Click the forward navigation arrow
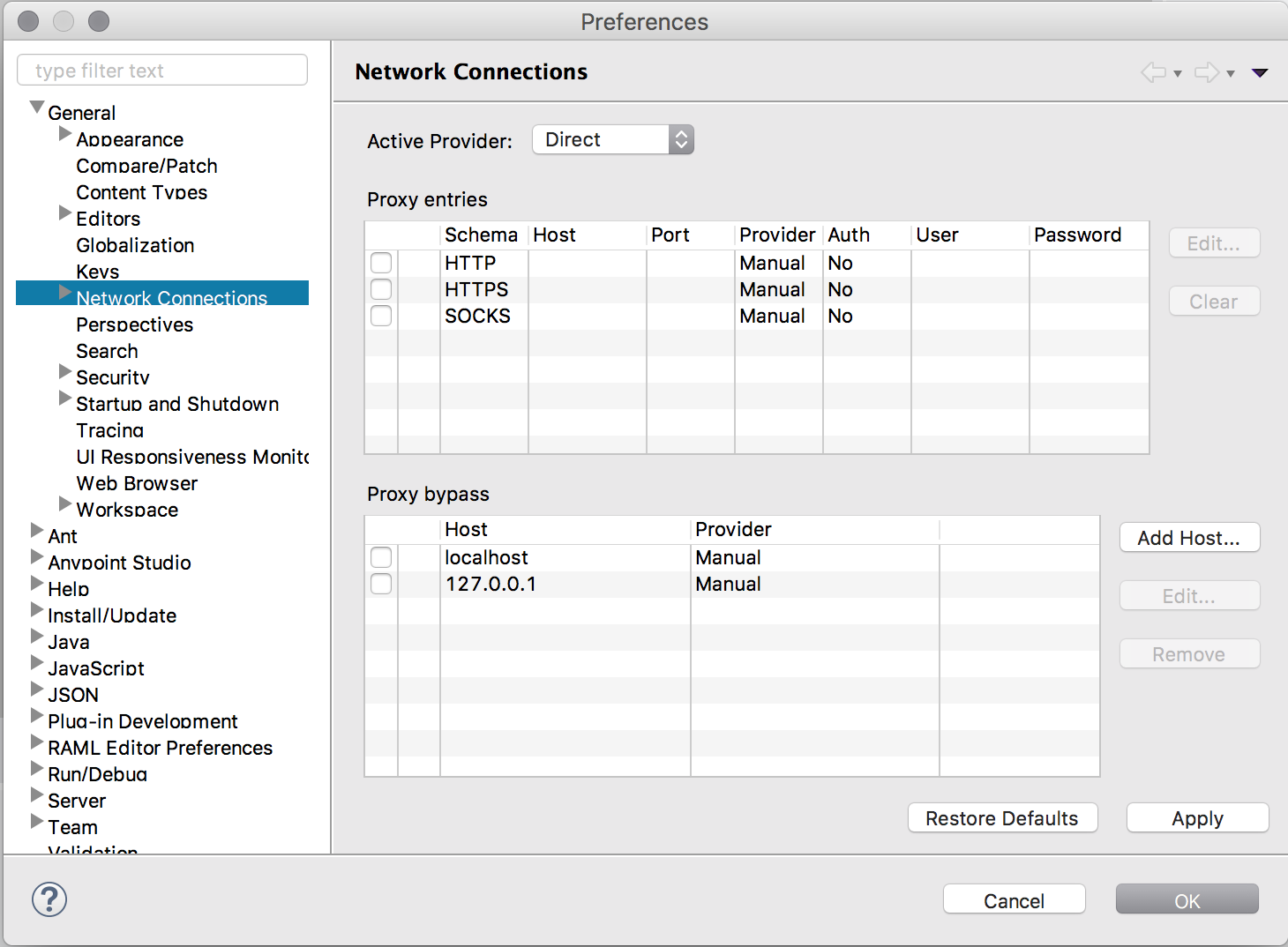The width and height of the screenshot is (1288, 947). pyautogui.click(x=1207, y=72)
